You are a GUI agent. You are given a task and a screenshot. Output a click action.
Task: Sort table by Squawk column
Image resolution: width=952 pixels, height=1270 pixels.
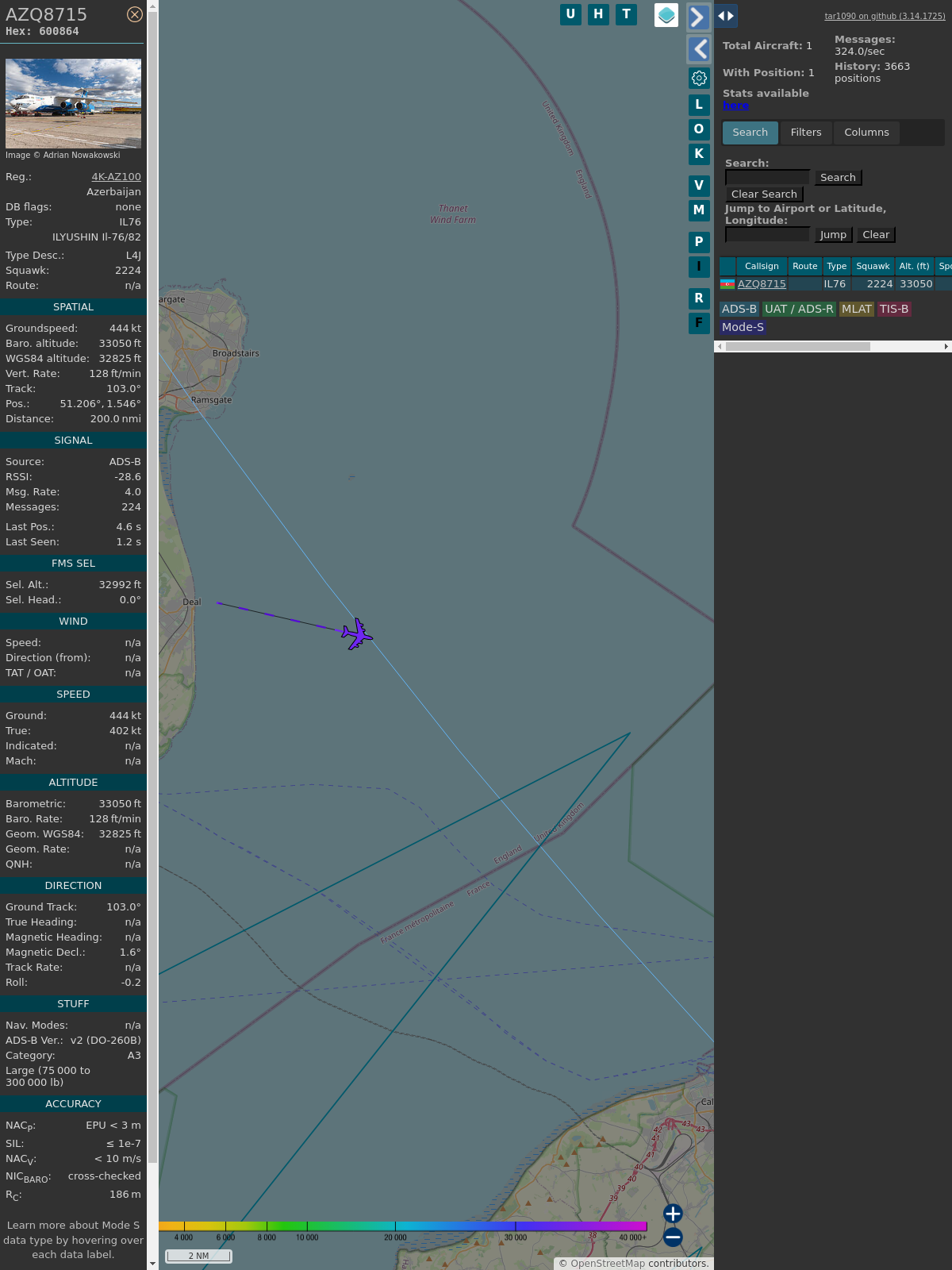(873, 267)
